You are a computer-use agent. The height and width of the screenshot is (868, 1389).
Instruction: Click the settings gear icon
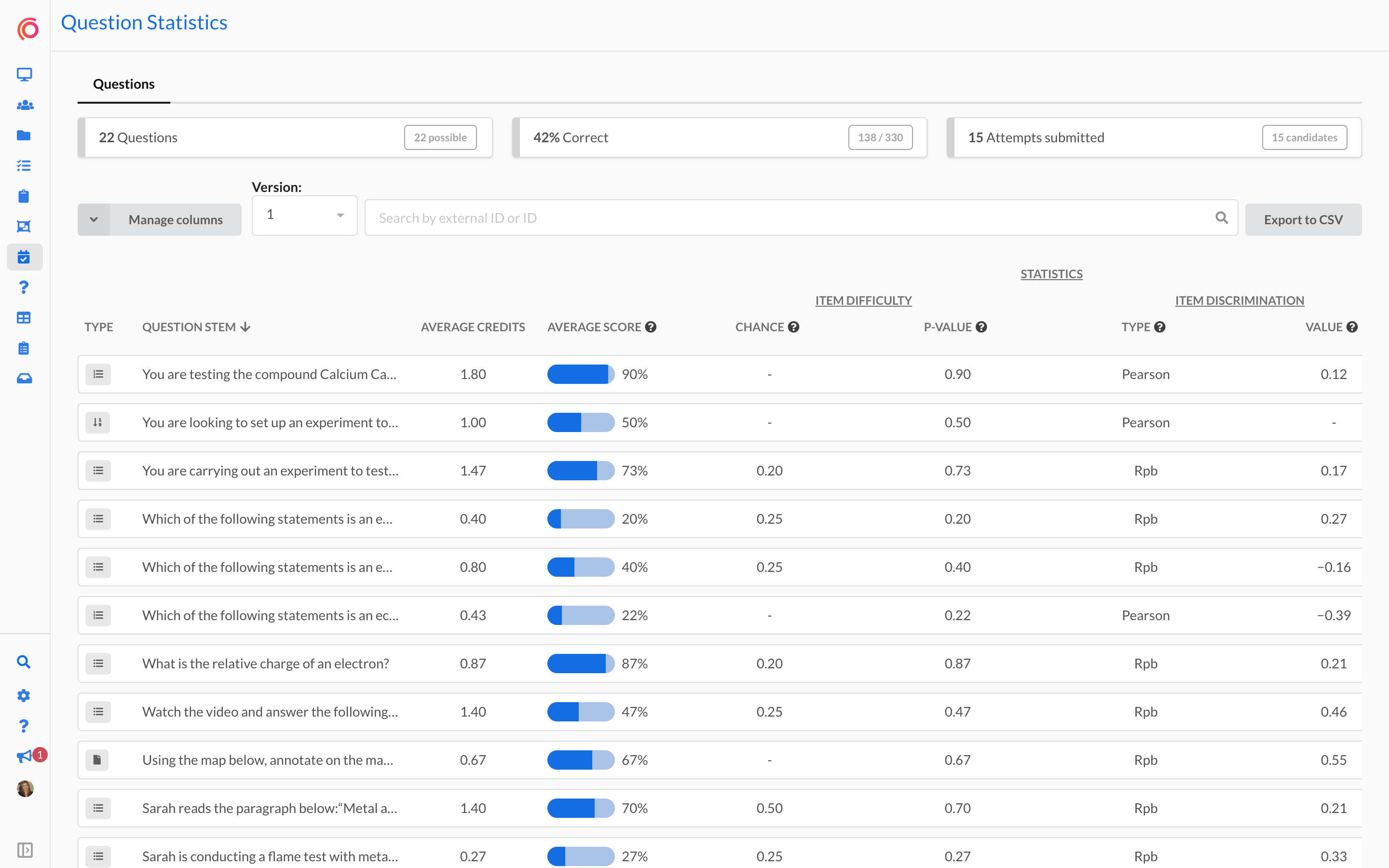click(24, 696)
